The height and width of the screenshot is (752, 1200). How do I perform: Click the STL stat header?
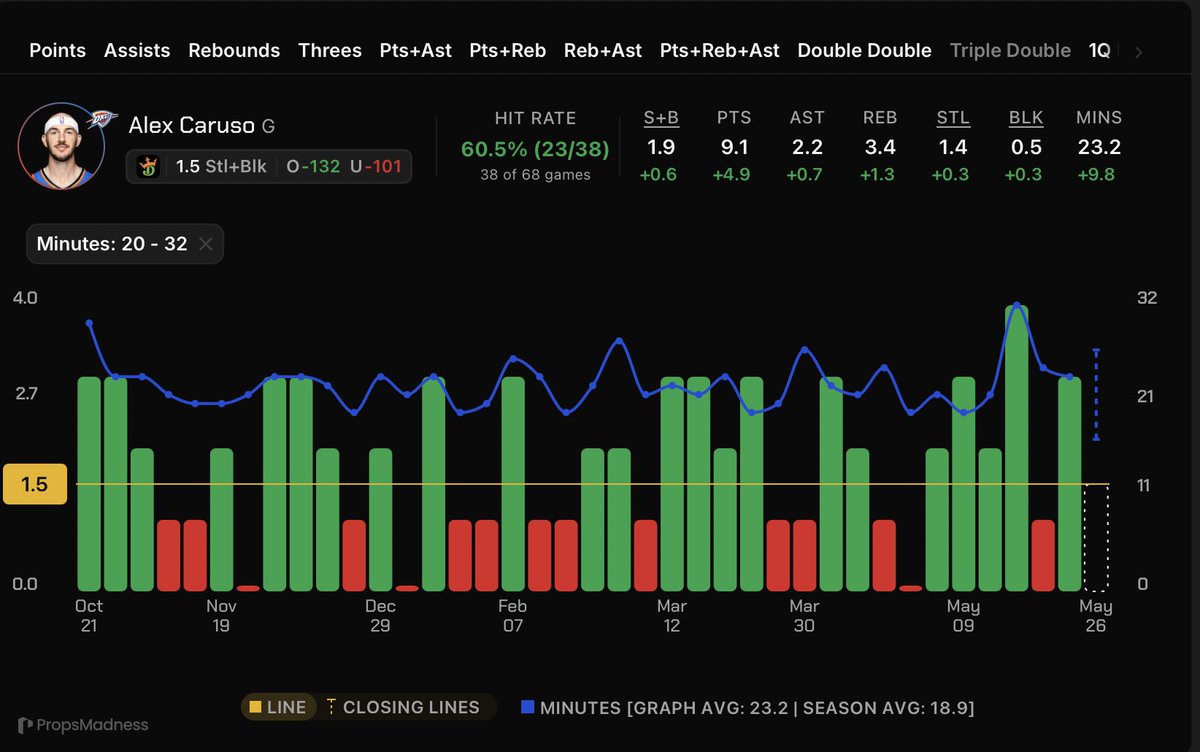point(953,118)
